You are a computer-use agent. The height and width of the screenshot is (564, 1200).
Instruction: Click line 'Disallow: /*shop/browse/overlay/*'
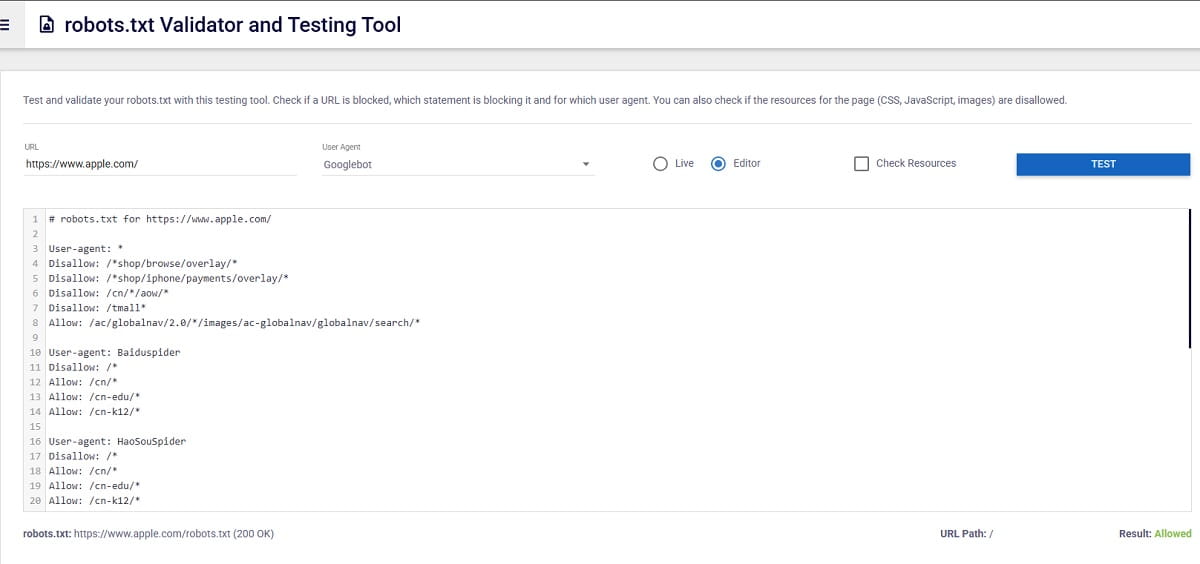[x=142, y=263]
